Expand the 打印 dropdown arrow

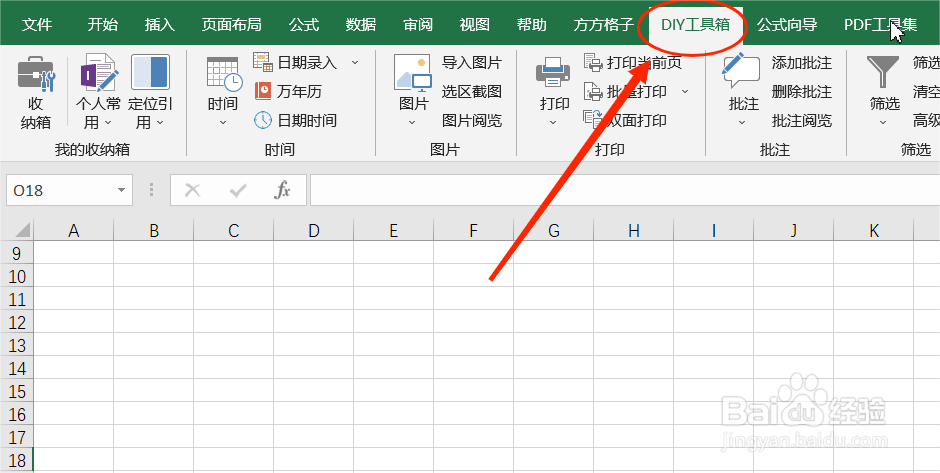(x=553, y=123)
